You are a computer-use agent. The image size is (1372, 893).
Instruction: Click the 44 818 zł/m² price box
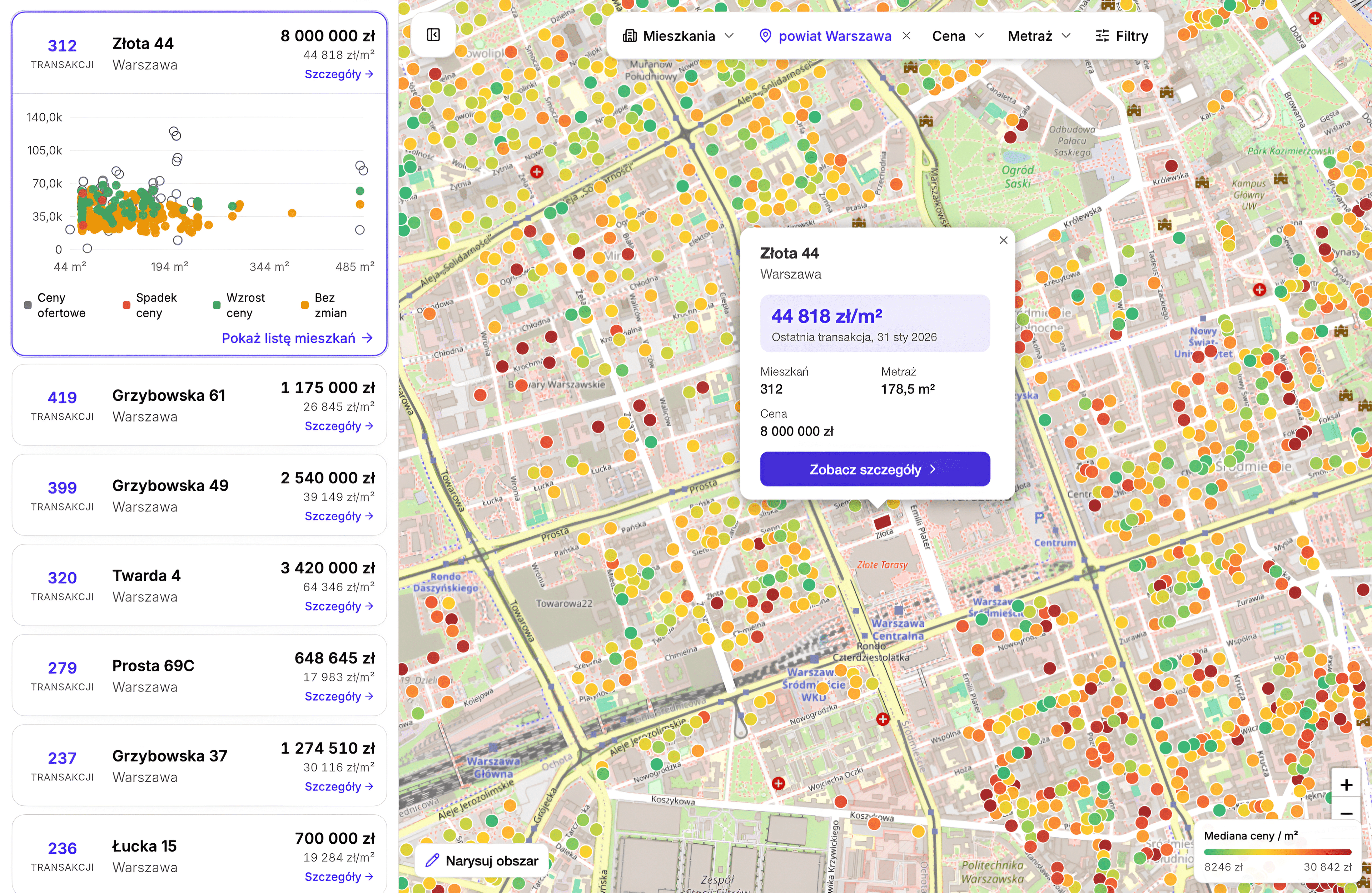[875, 323]
